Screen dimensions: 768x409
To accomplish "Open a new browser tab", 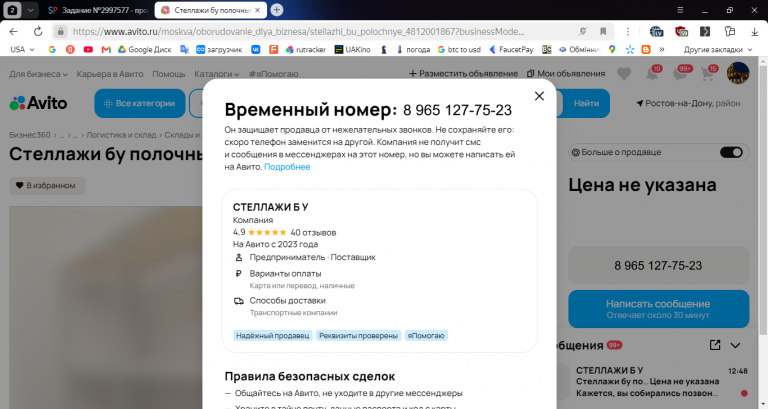I will pos(277,10).
